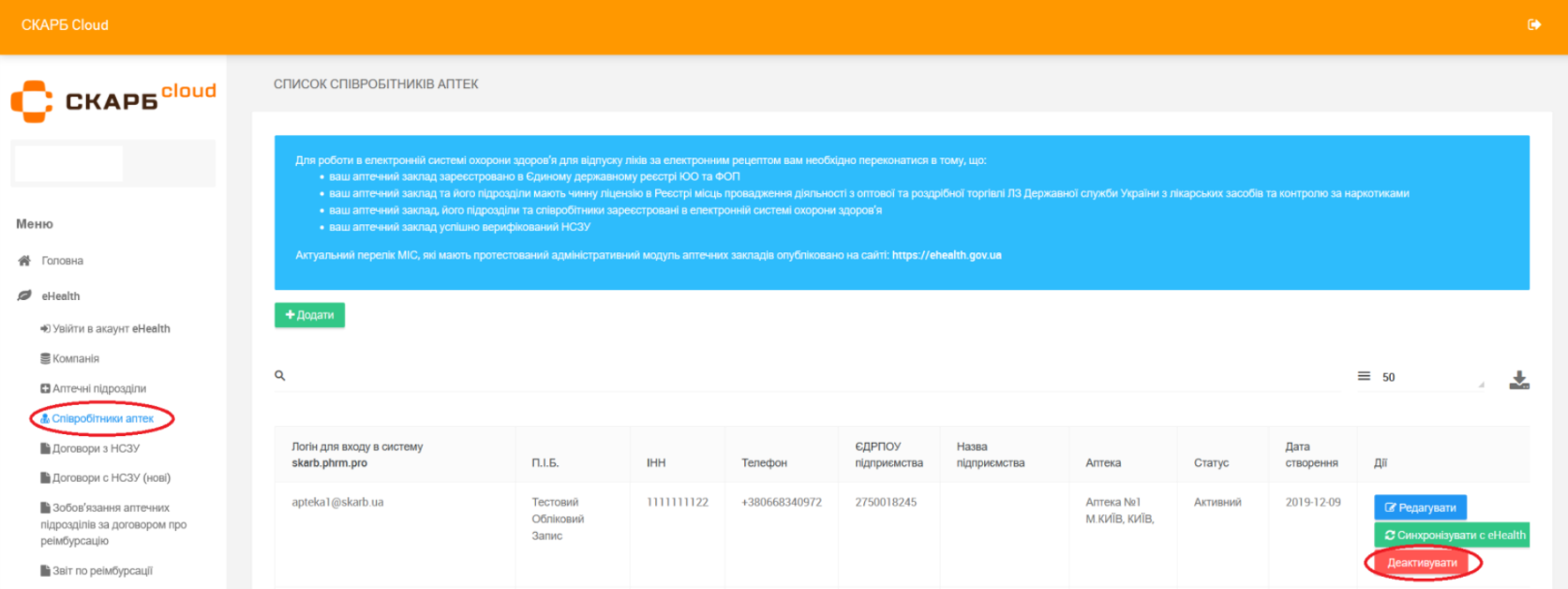1568x589 pixels.
Task: Open Звіт по реімбурсації page
Action: pos(96,570)
